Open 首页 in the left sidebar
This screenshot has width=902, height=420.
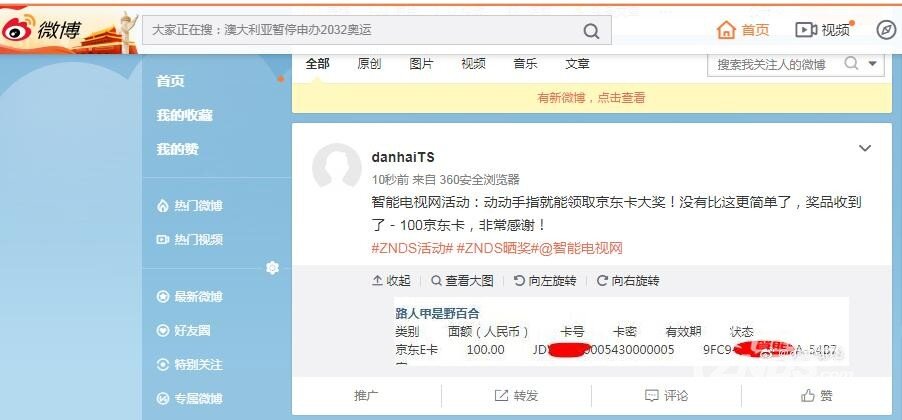click(170, 82)
